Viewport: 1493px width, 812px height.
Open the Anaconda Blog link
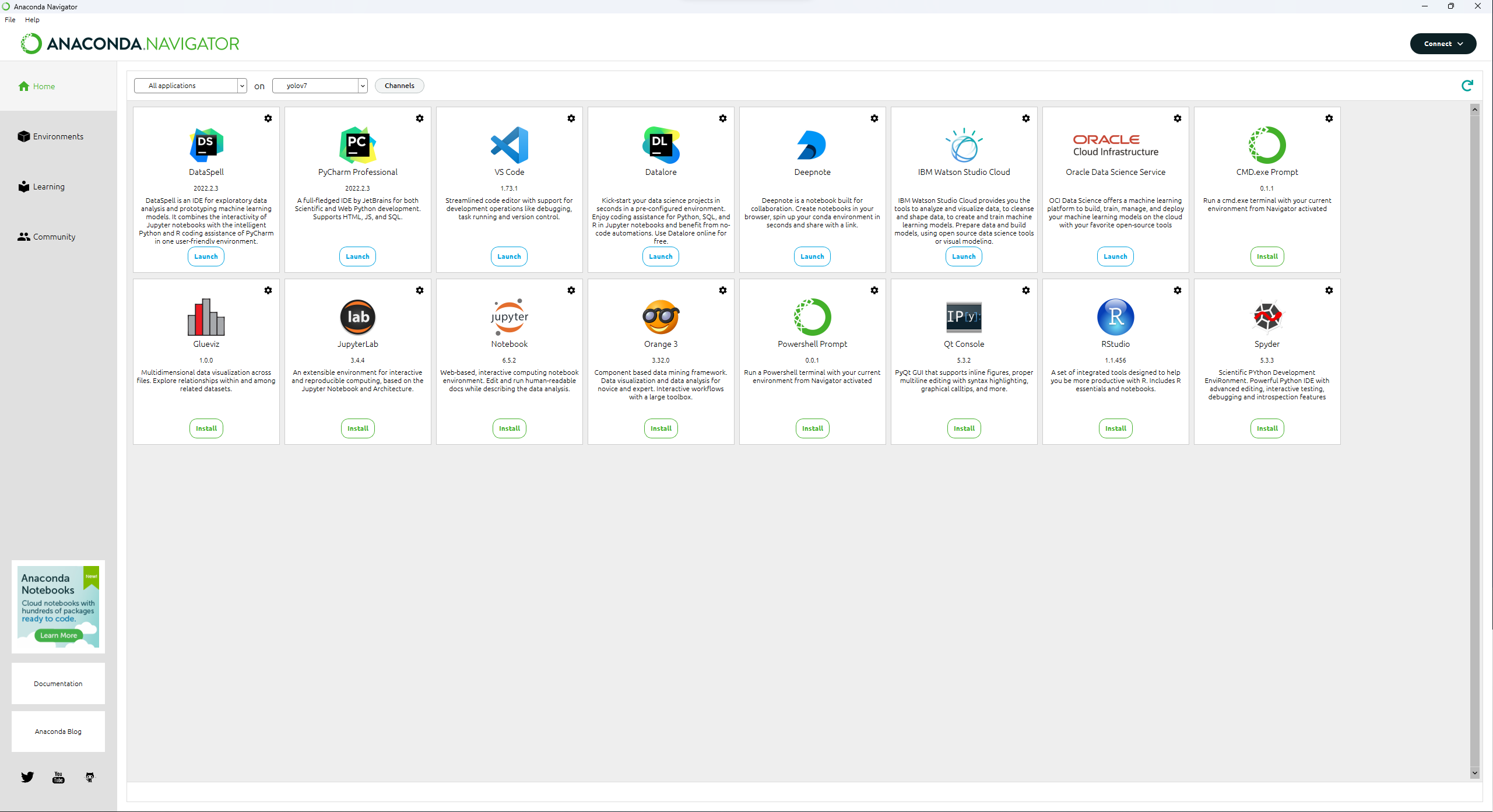(58, 732)
